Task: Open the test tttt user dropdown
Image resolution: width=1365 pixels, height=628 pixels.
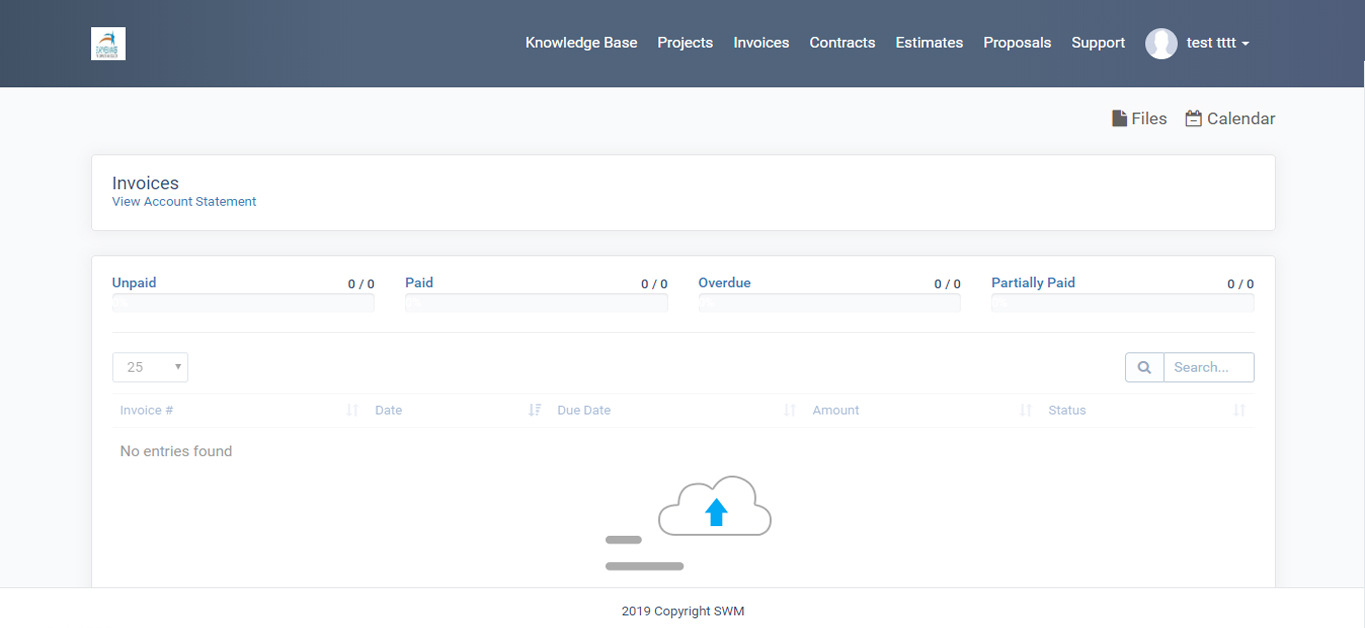Action: pyautogui.click(x=1217, y=43)
